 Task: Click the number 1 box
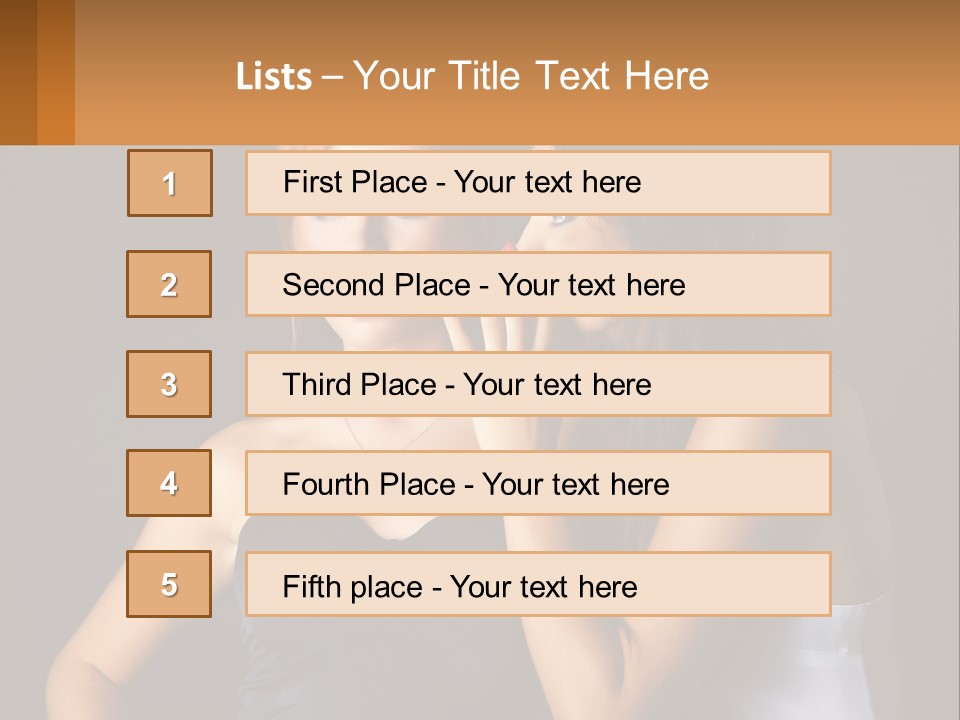click(170, 183)
